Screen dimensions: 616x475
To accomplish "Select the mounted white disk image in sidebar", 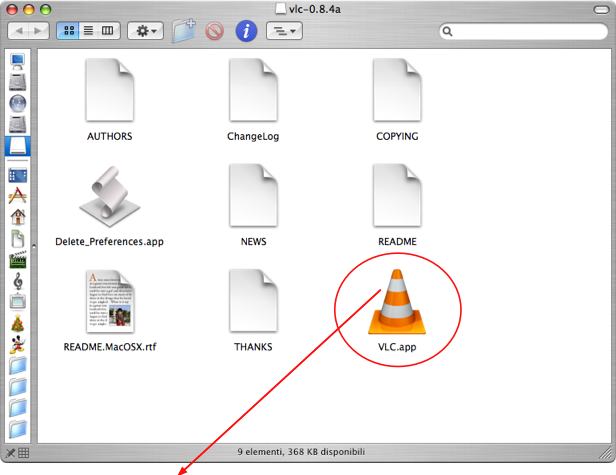I will pos(18,146).
